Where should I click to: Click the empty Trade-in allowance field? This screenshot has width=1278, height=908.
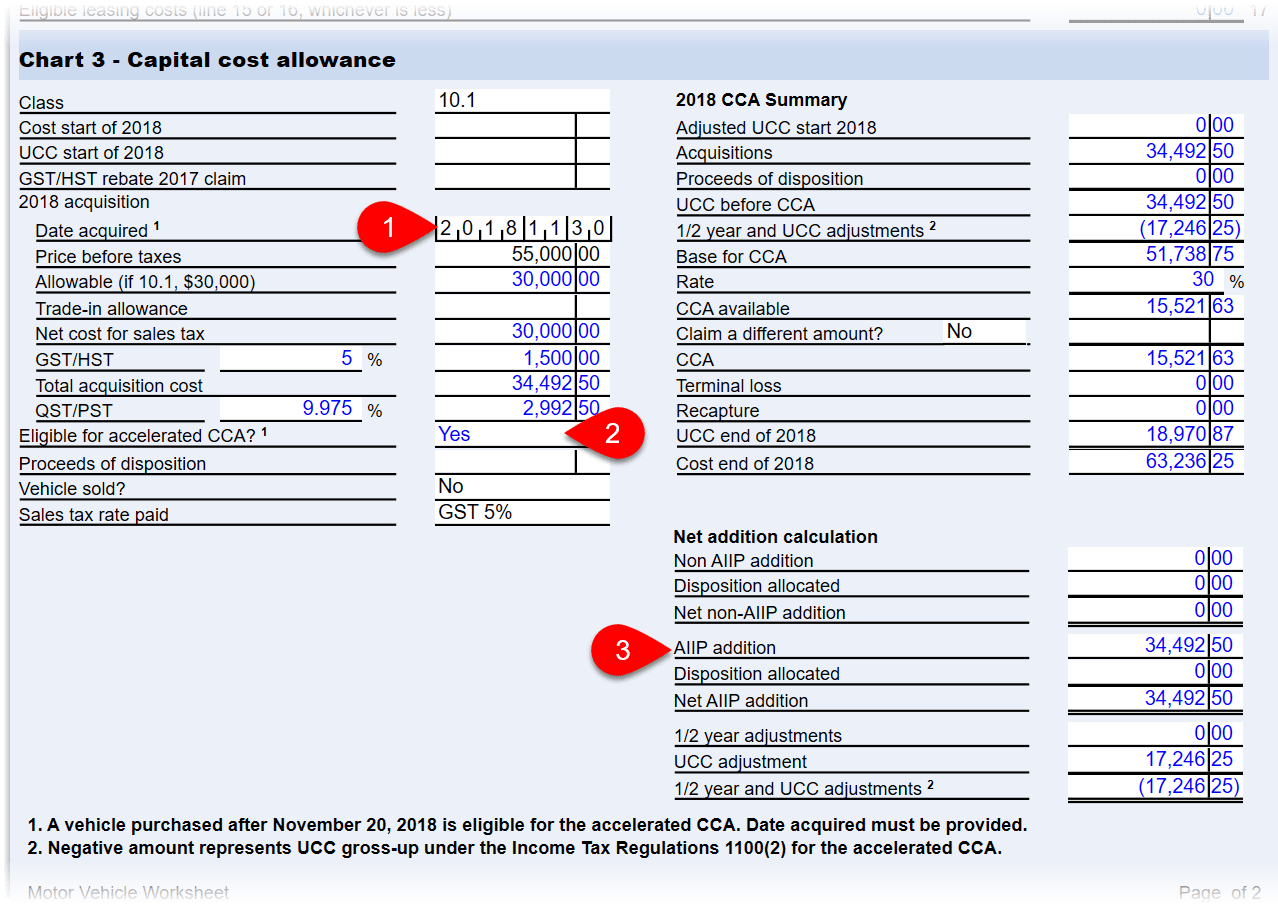(522, 307)
